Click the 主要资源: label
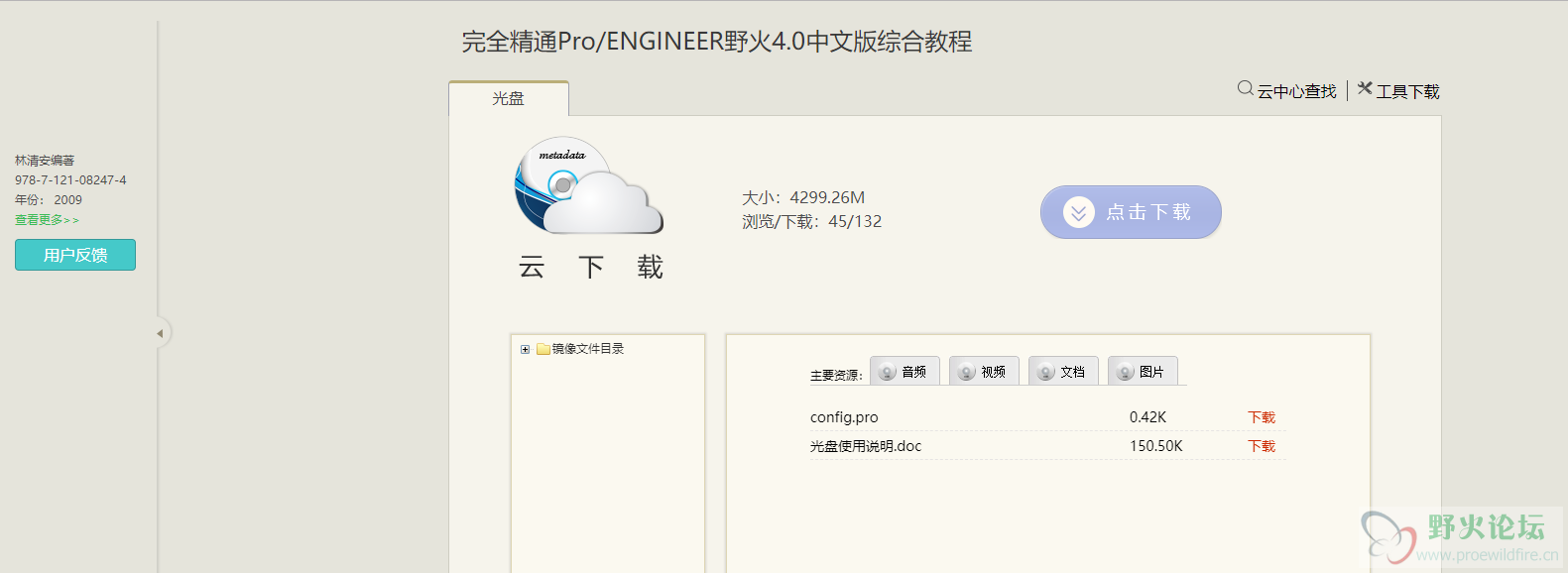The width and height of the screenshot is (1568, 573). 836,376
